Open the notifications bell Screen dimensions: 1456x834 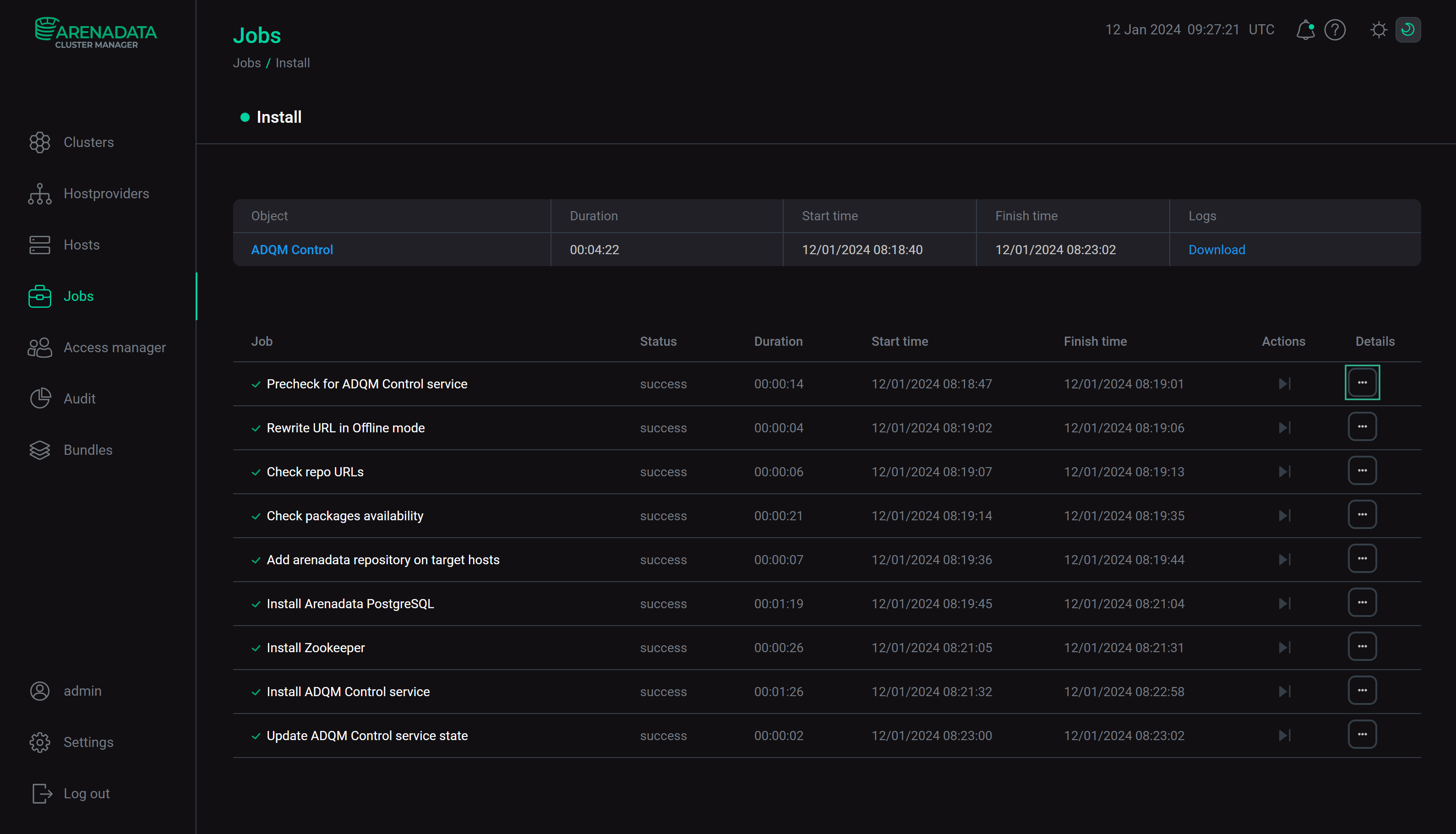tap(1307, 30)
